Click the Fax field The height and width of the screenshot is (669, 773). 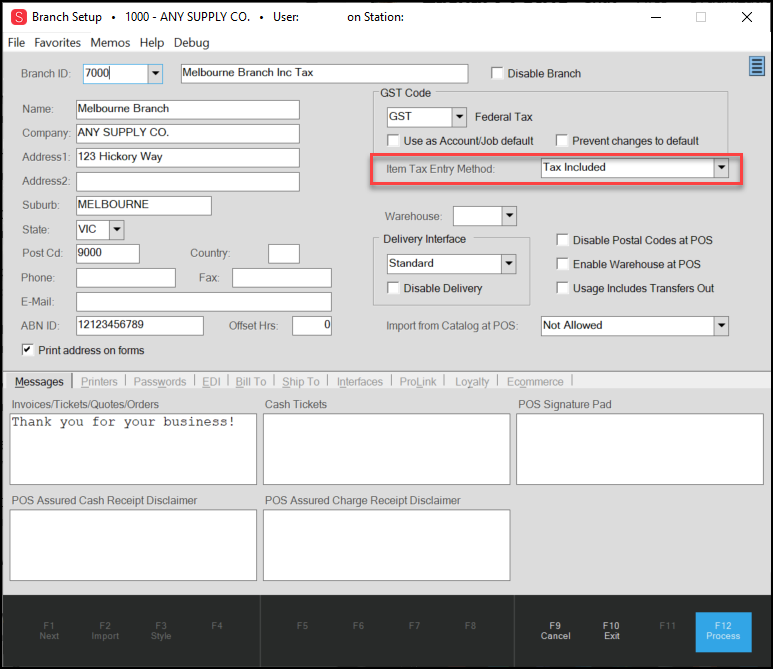click(x=282, y=278)
